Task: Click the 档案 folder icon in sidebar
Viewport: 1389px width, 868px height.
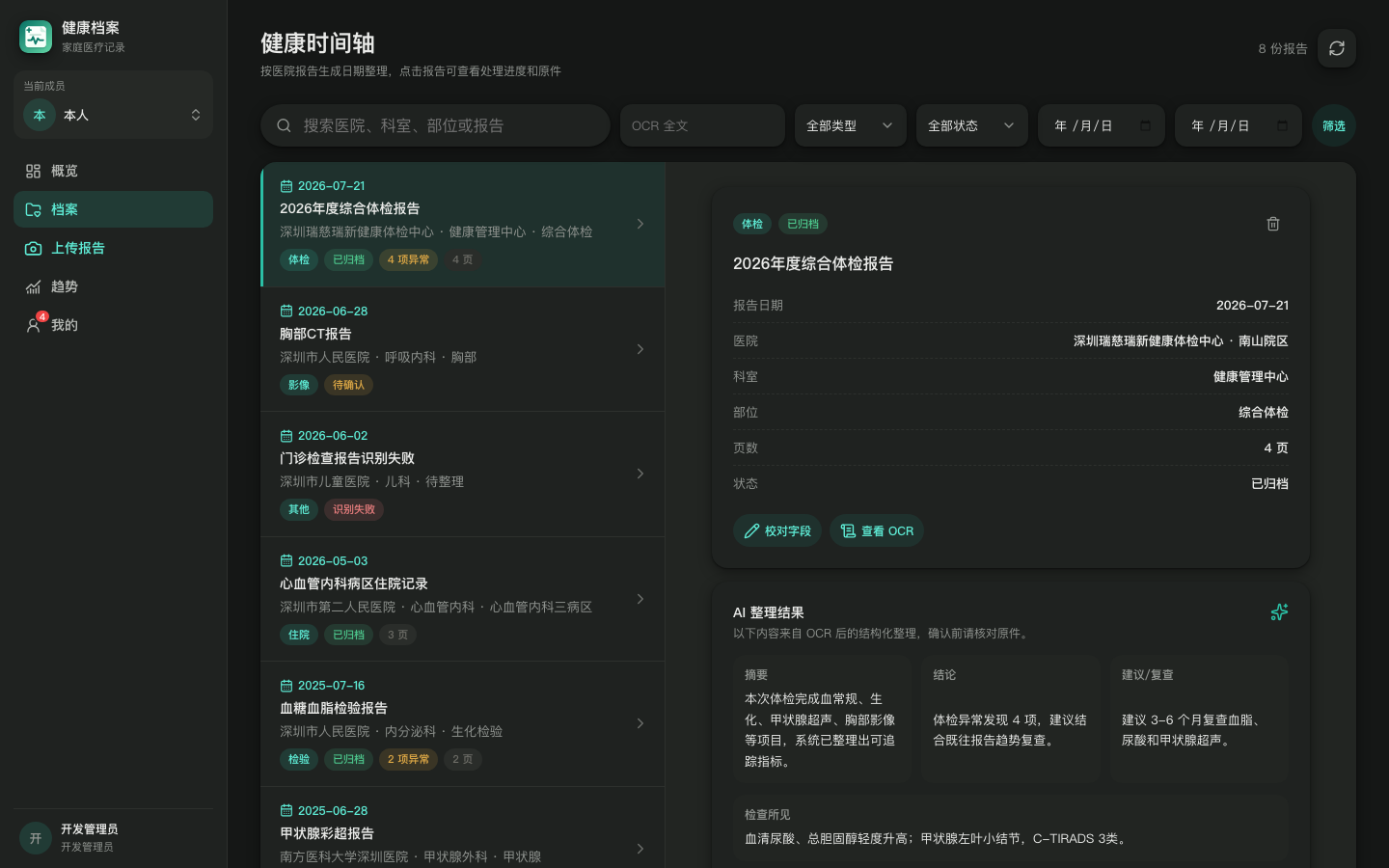Action: [33, 209]
